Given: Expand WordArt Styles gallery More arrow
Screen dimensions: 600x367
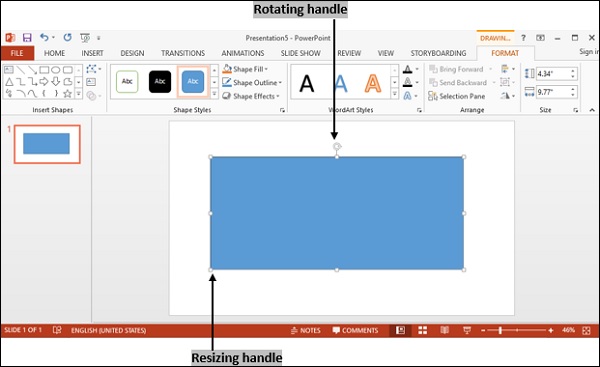Looking at the screenshot, I should 395,94.
